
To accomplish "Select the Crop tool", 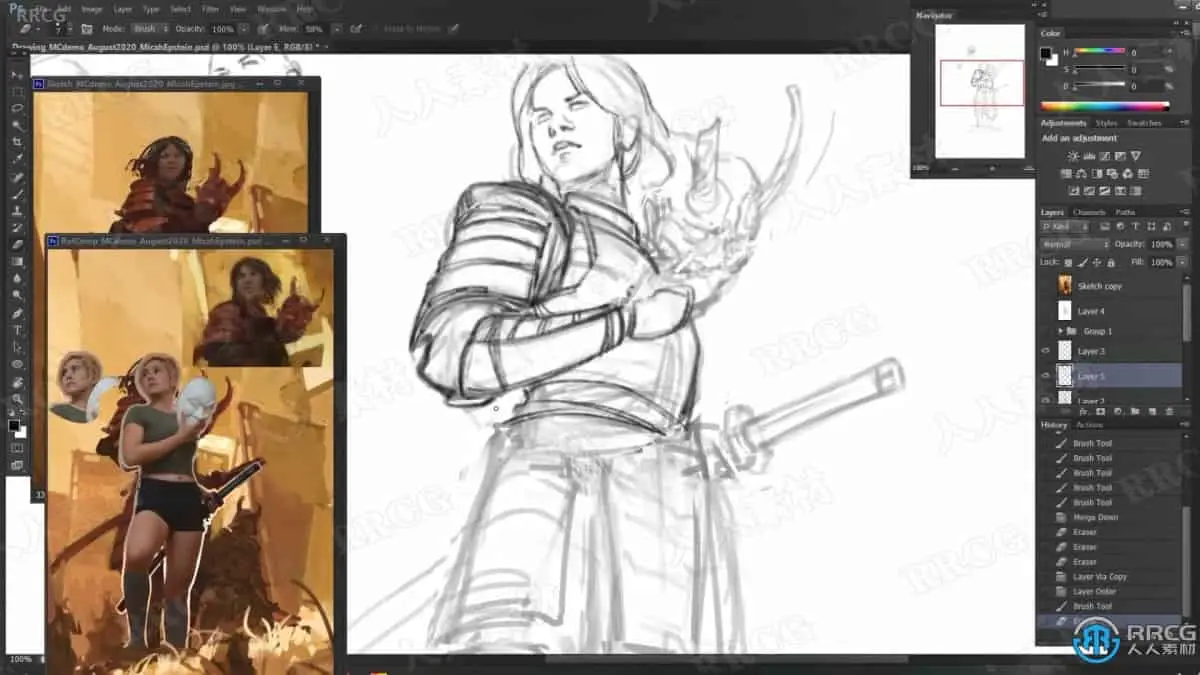I will coord(18,142).
